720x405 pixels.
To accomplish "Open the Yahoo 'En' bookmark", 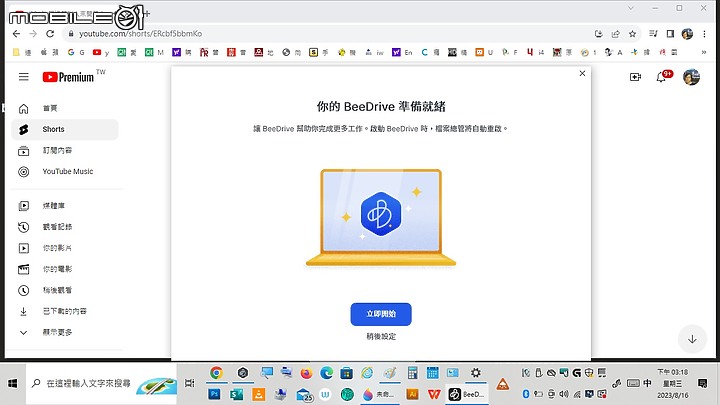I will click(402, 52).
